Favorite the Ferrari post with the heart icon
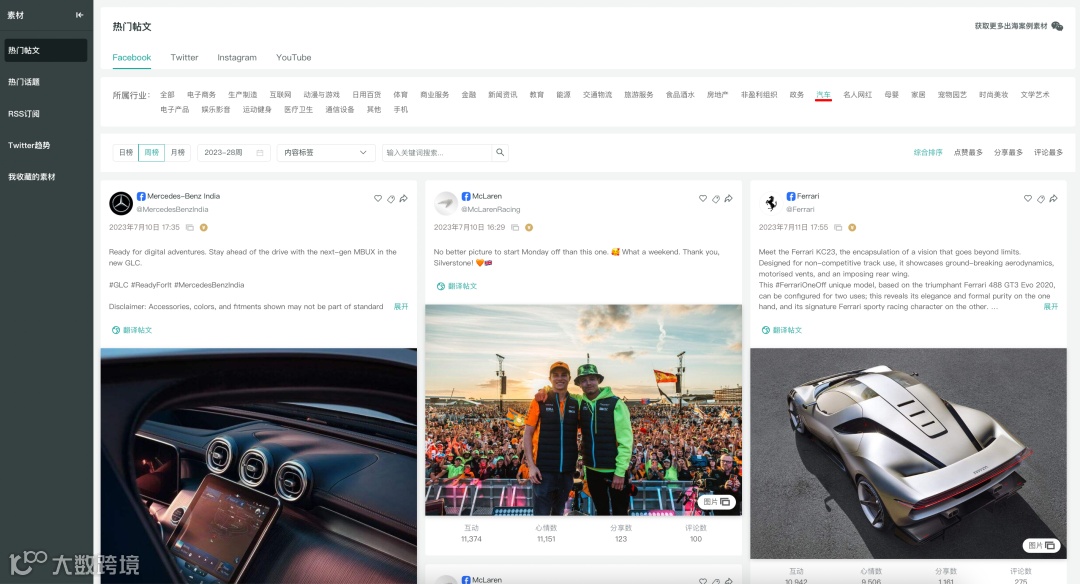 tap(1028, 198)
